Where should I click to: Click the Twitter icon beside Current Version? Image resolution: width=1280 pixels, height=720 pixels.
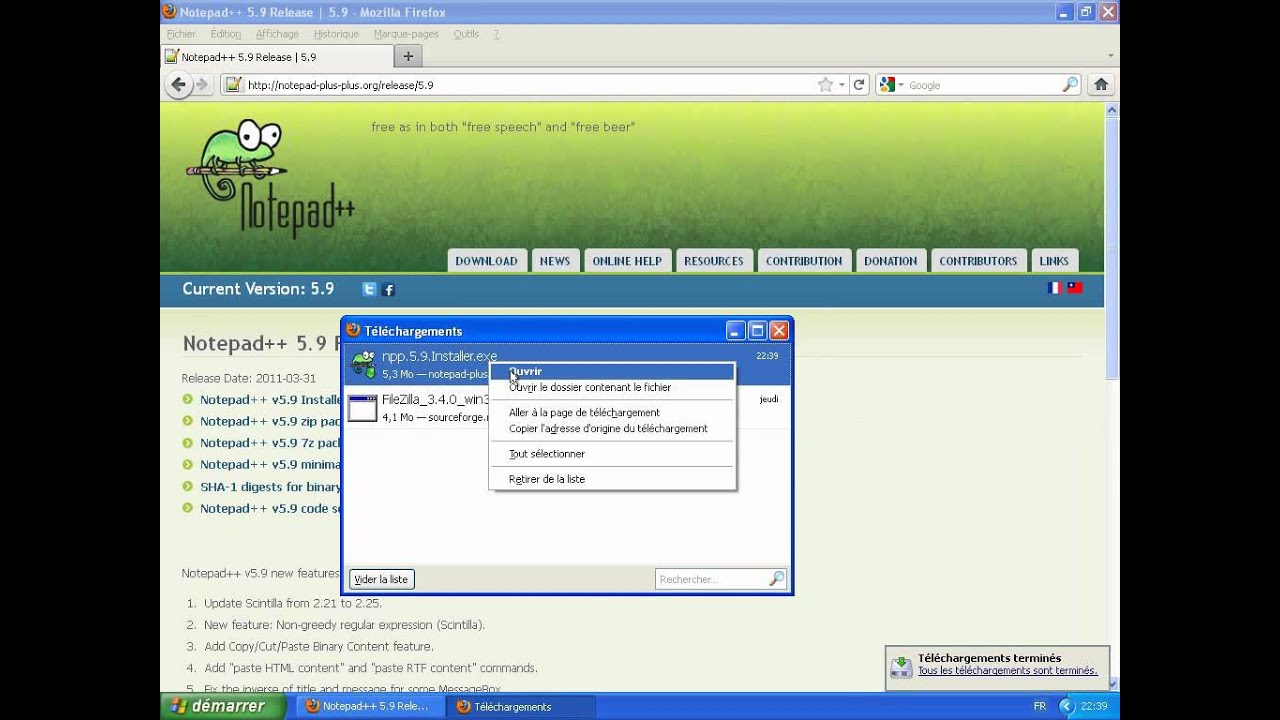pos(370,289)
